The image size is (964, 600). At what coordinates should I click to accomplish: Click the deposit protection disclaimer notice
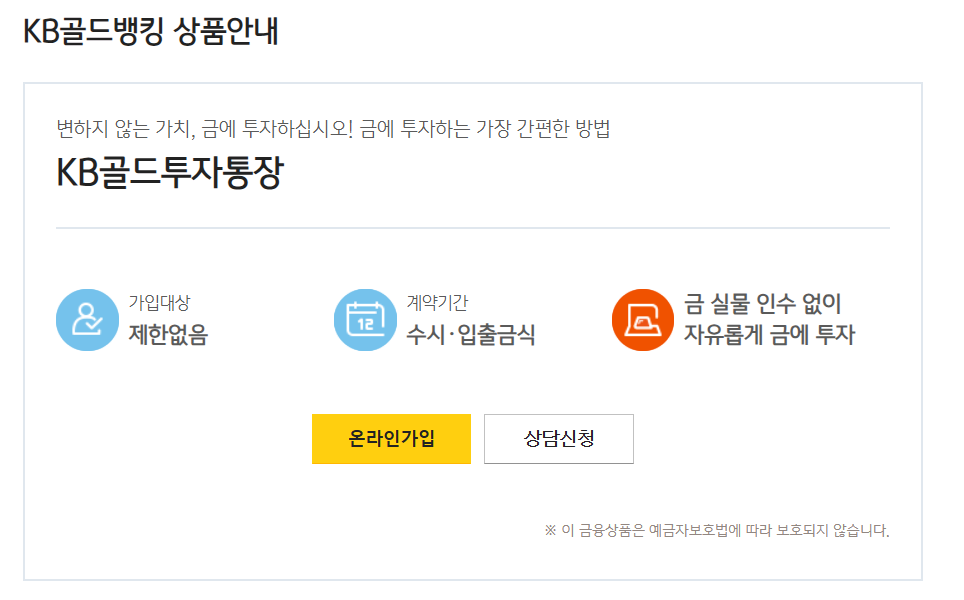(x=716, y=527)
